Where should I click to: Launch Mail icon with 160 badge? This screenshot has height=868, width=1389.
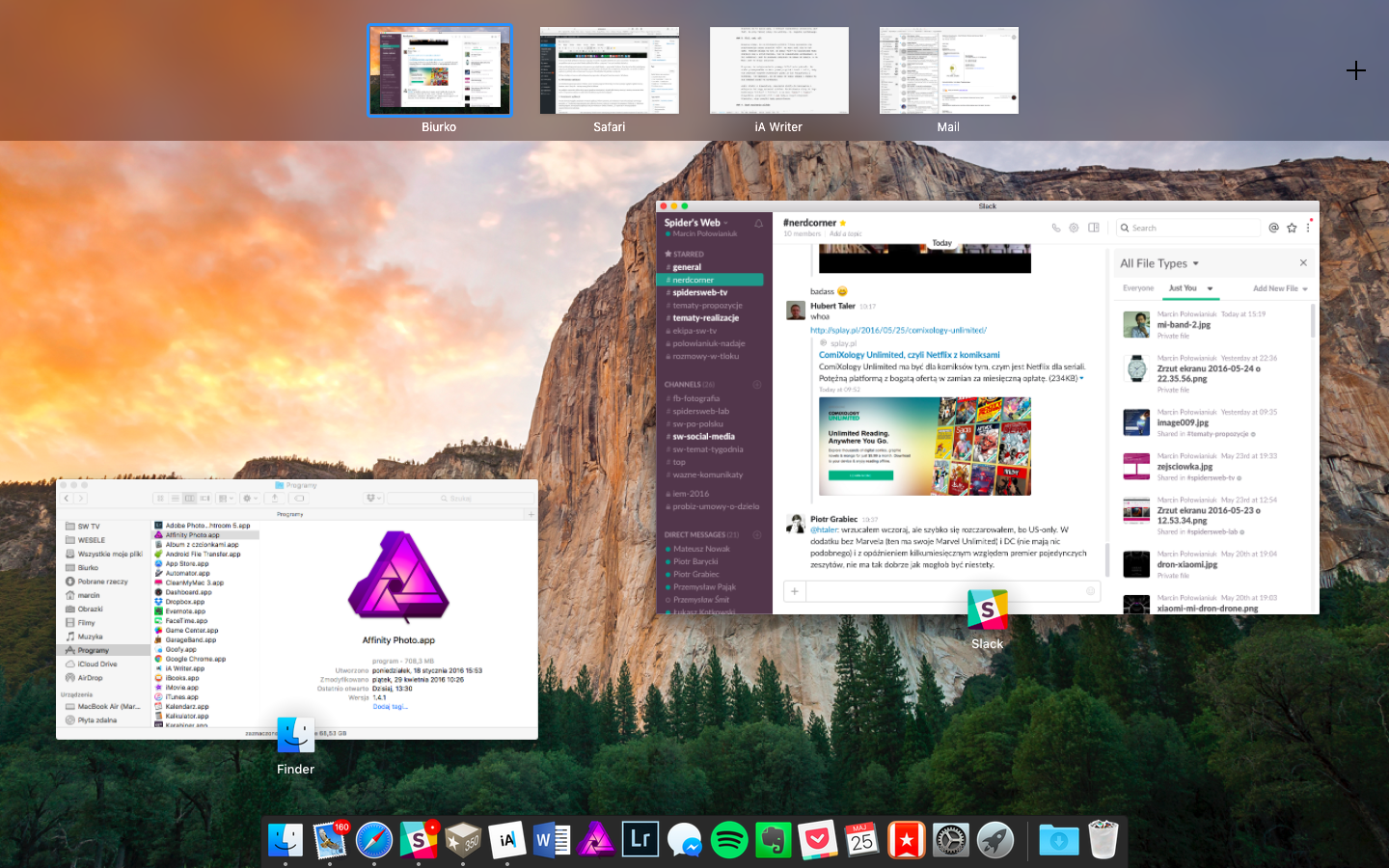(x=330, y=840)
